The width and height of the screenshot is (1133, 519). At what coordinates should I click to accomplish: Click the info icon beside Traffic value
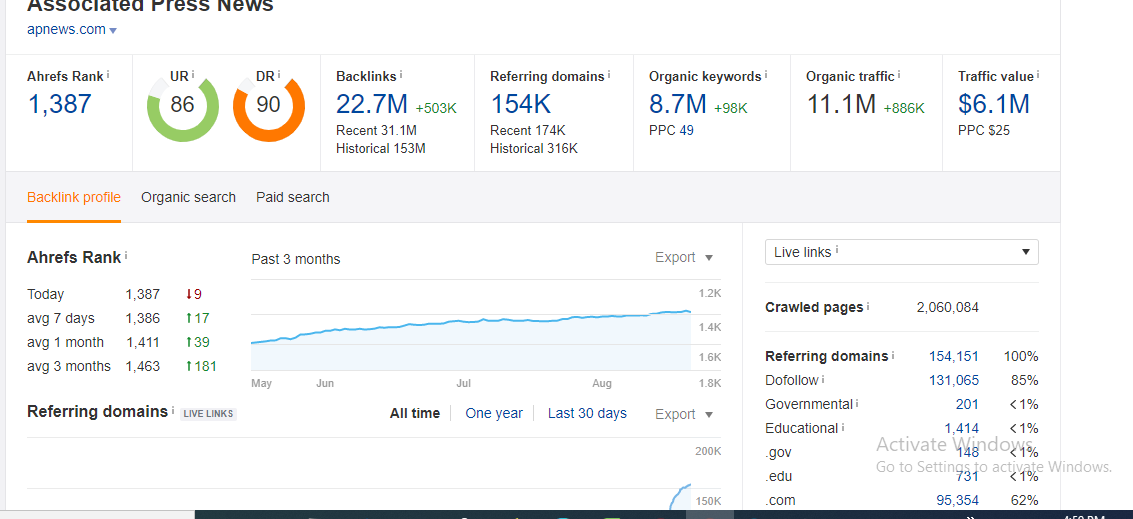click(1038, 75)
